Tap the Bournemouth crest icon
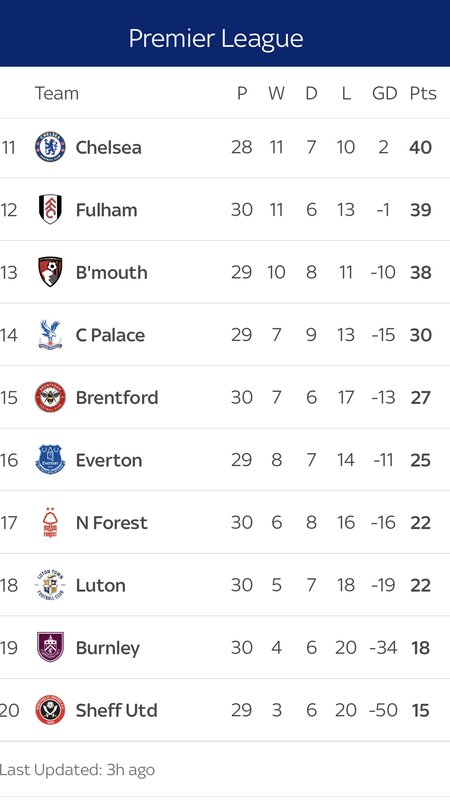Viewport: 450px width, 800px height. point(50,272)
